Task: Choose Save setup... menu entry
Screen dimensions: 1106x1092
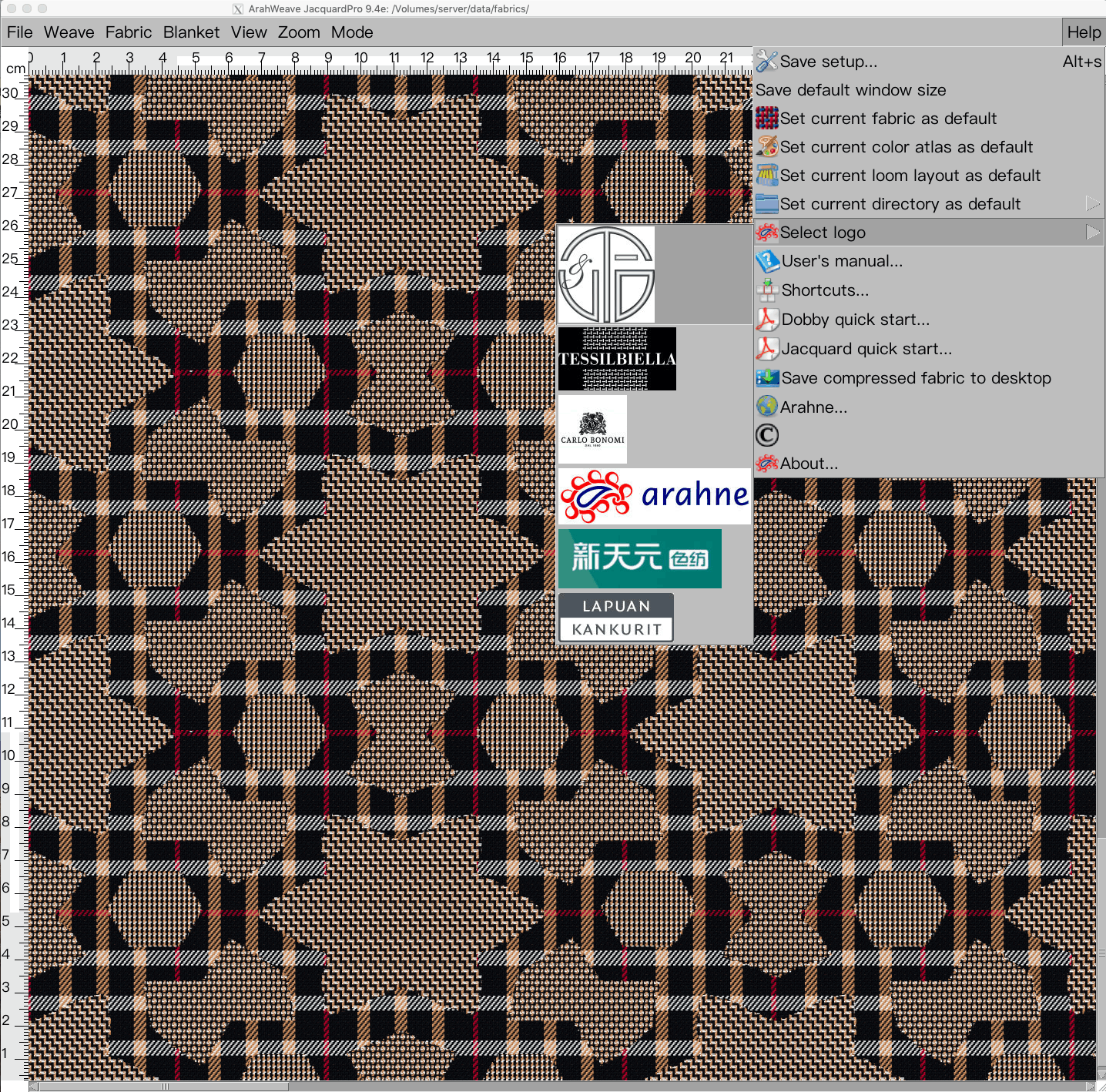Action: point(929,62)
